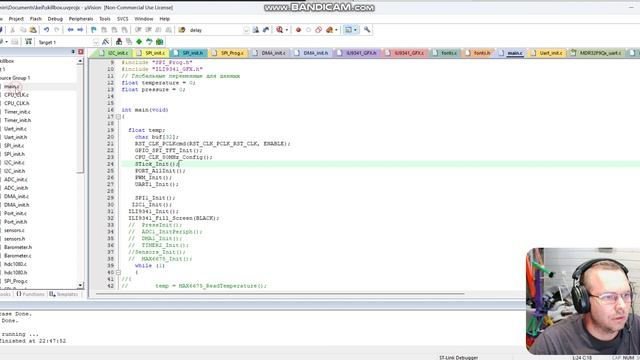Click the Kill all breakpoints icon
Image resolution: width=640 pixels, height=360 pixels.
(x=329, y=30)
